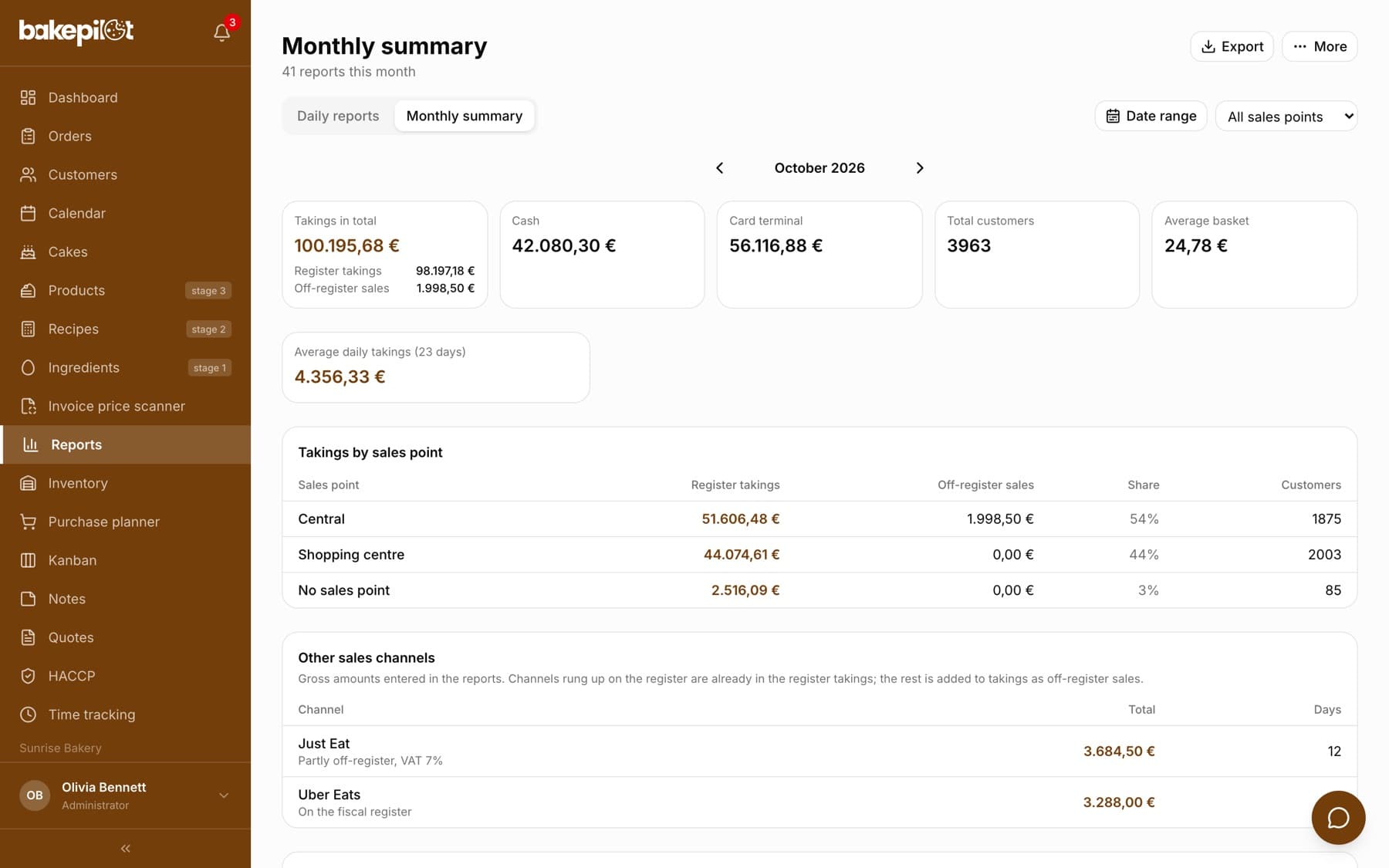Go to previous month arrow

(x=719, y=168)
